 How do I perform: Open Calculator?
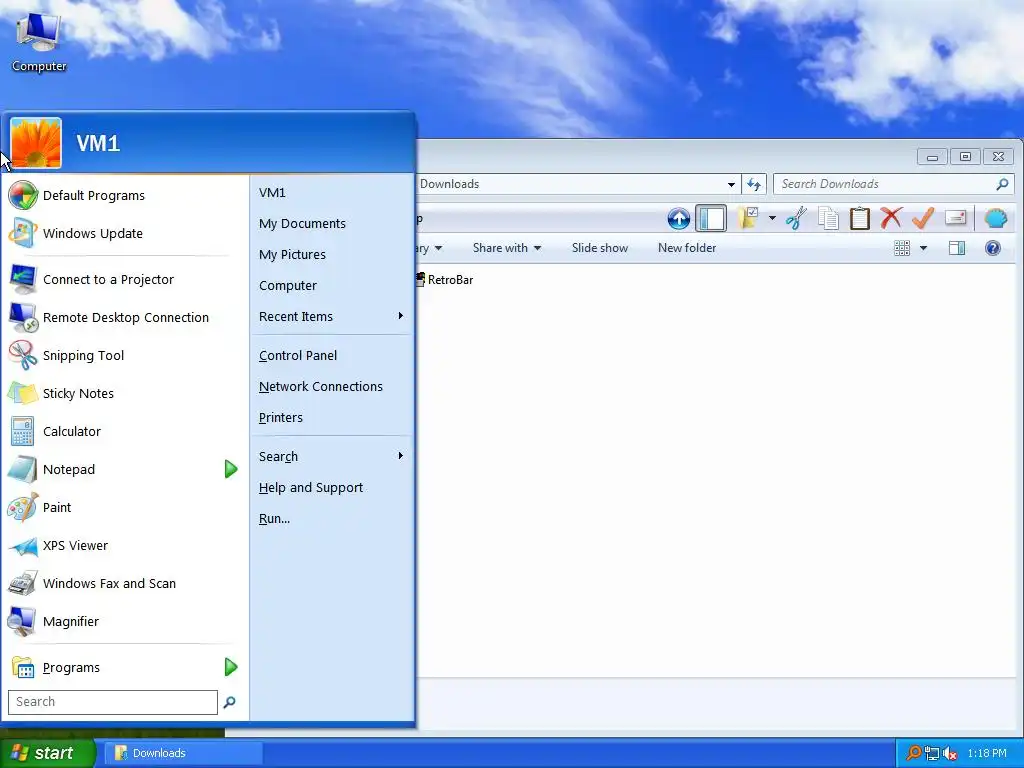122,431
